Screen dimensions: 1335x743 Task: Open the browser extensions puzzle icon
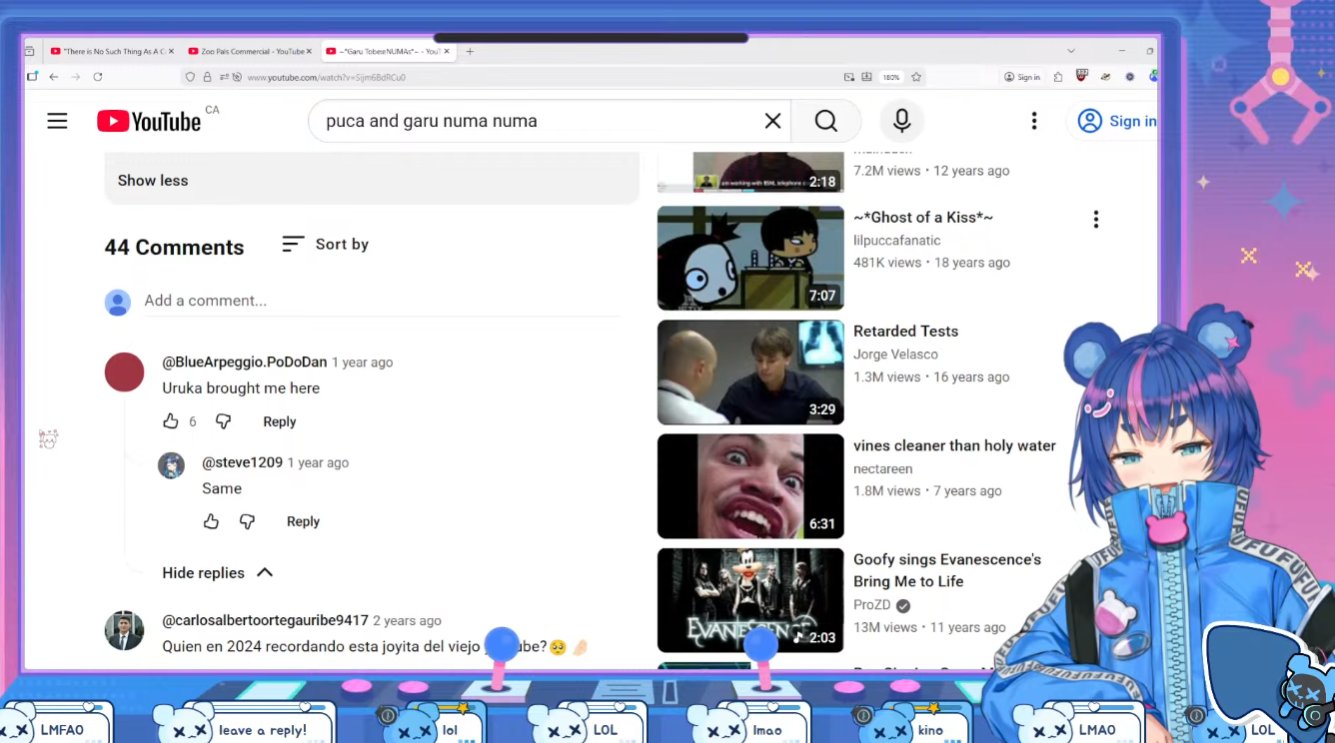pos(1058,77)
